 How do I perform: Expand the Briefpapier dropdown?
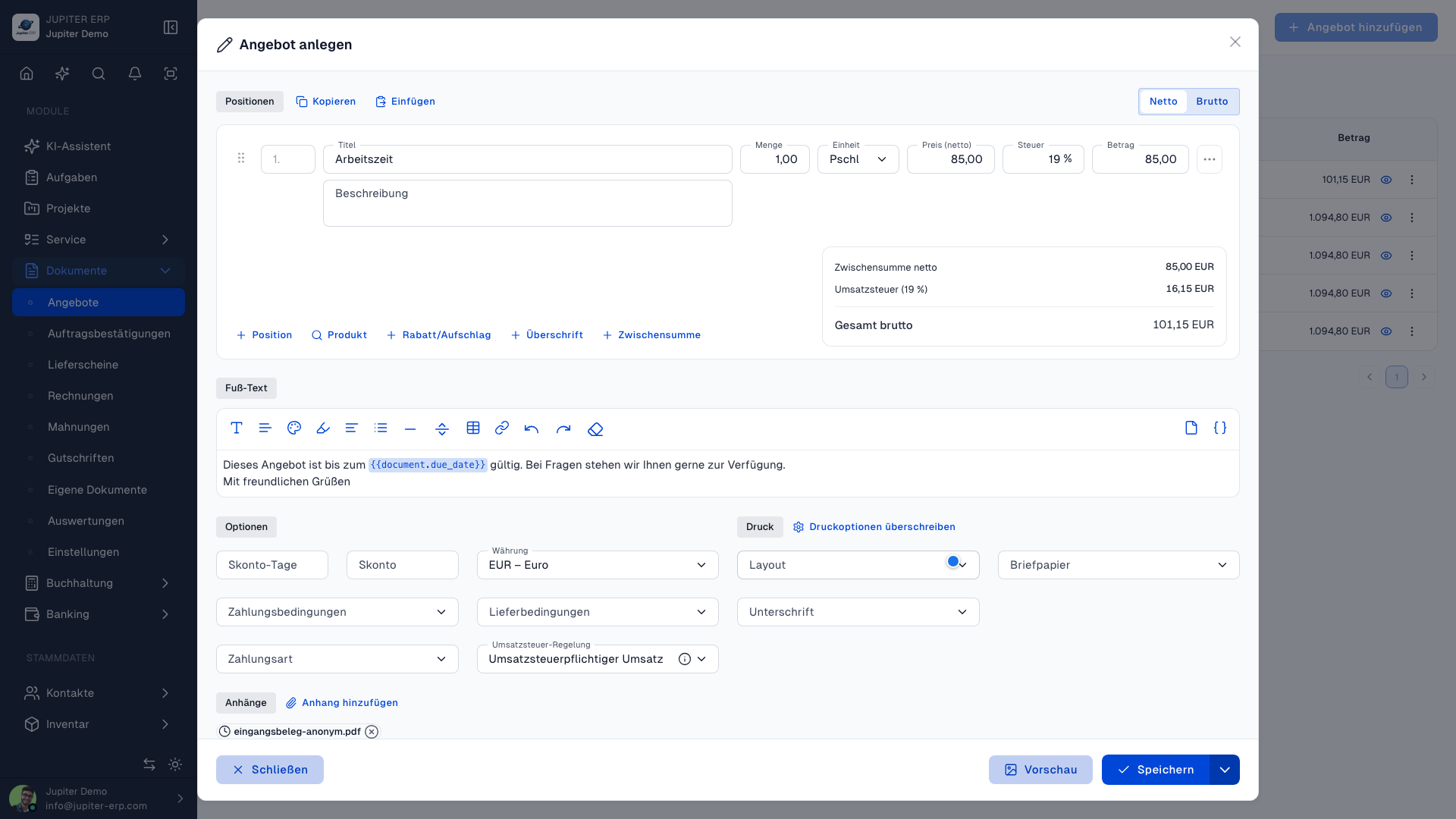point(1119,565)
